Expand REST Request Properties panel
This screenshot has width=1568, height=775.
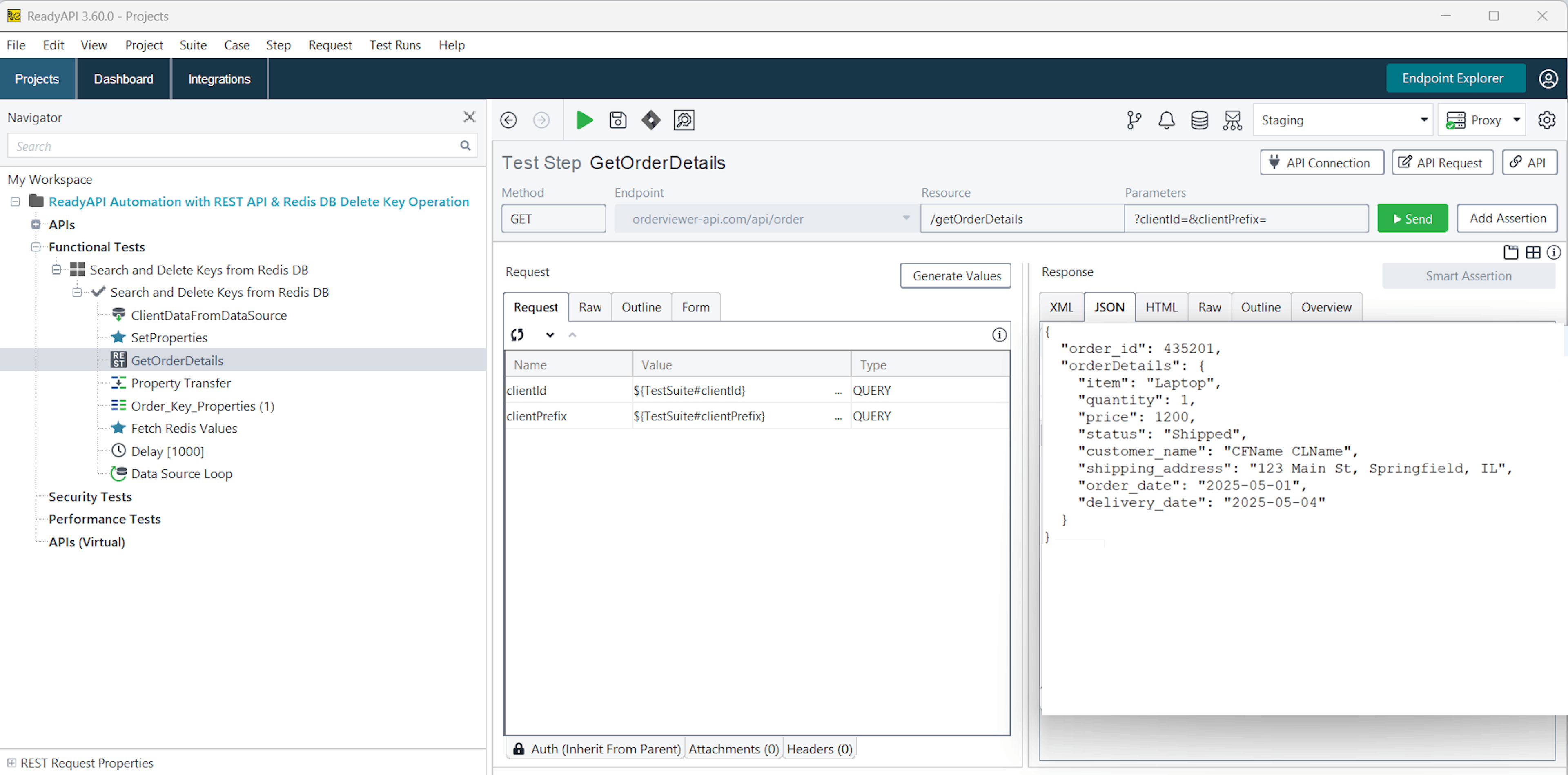coord(11,762)
